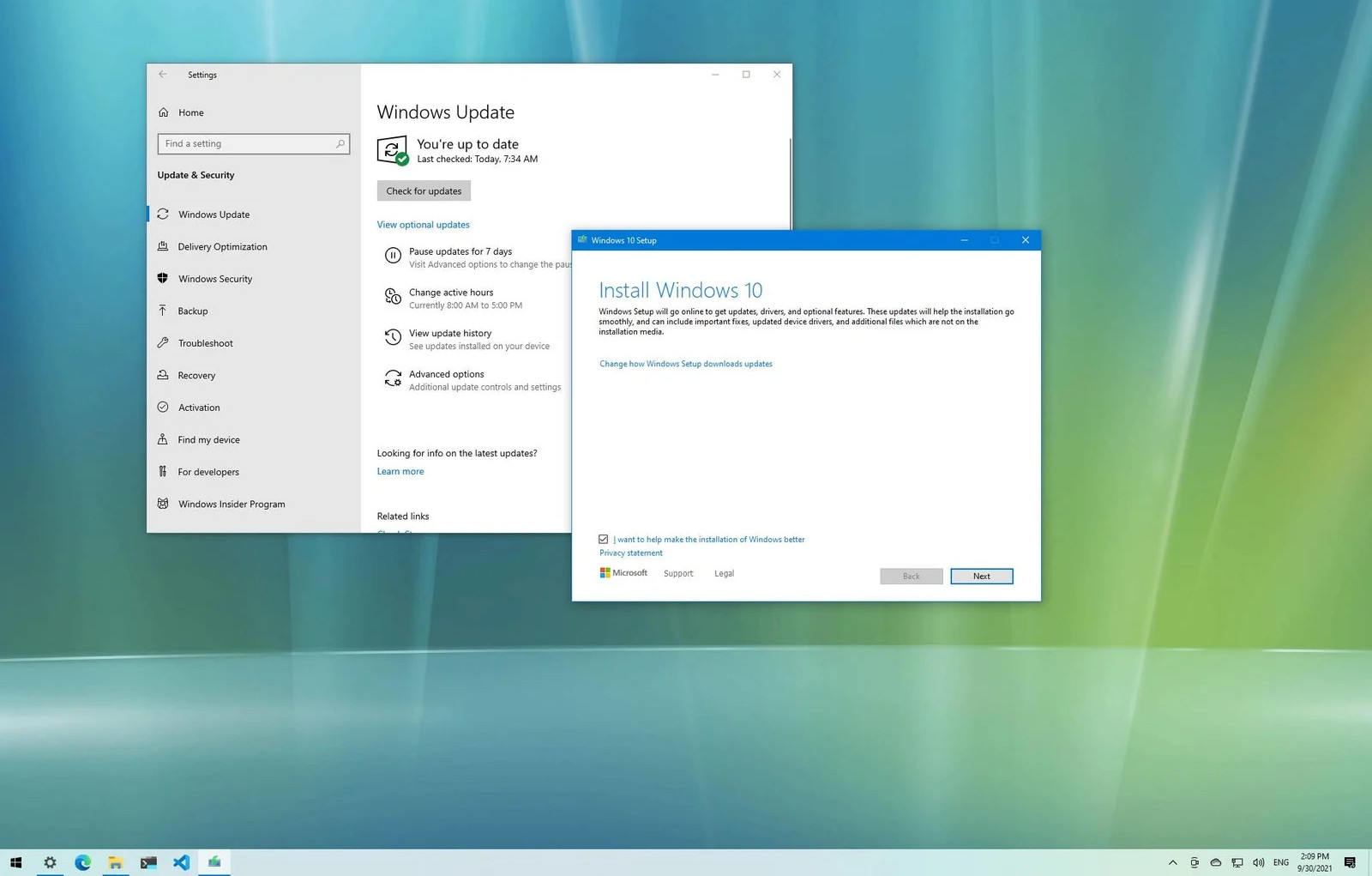Click the Find a setting search box

pyautogui.click(x=253, y=143)
